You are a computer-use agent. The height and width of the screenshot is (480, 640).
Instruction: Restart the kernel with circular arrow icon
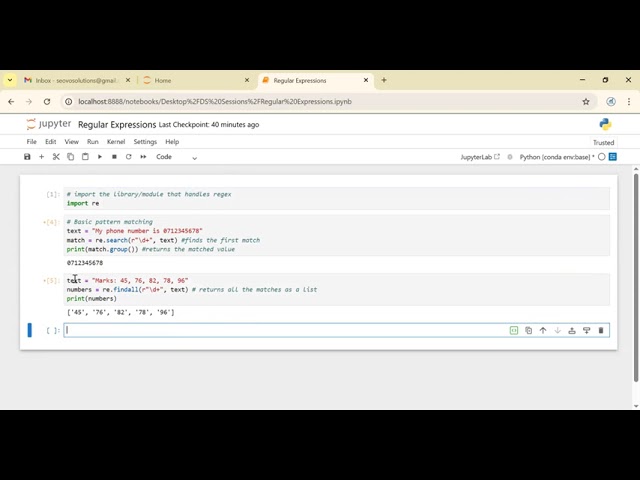129,157
